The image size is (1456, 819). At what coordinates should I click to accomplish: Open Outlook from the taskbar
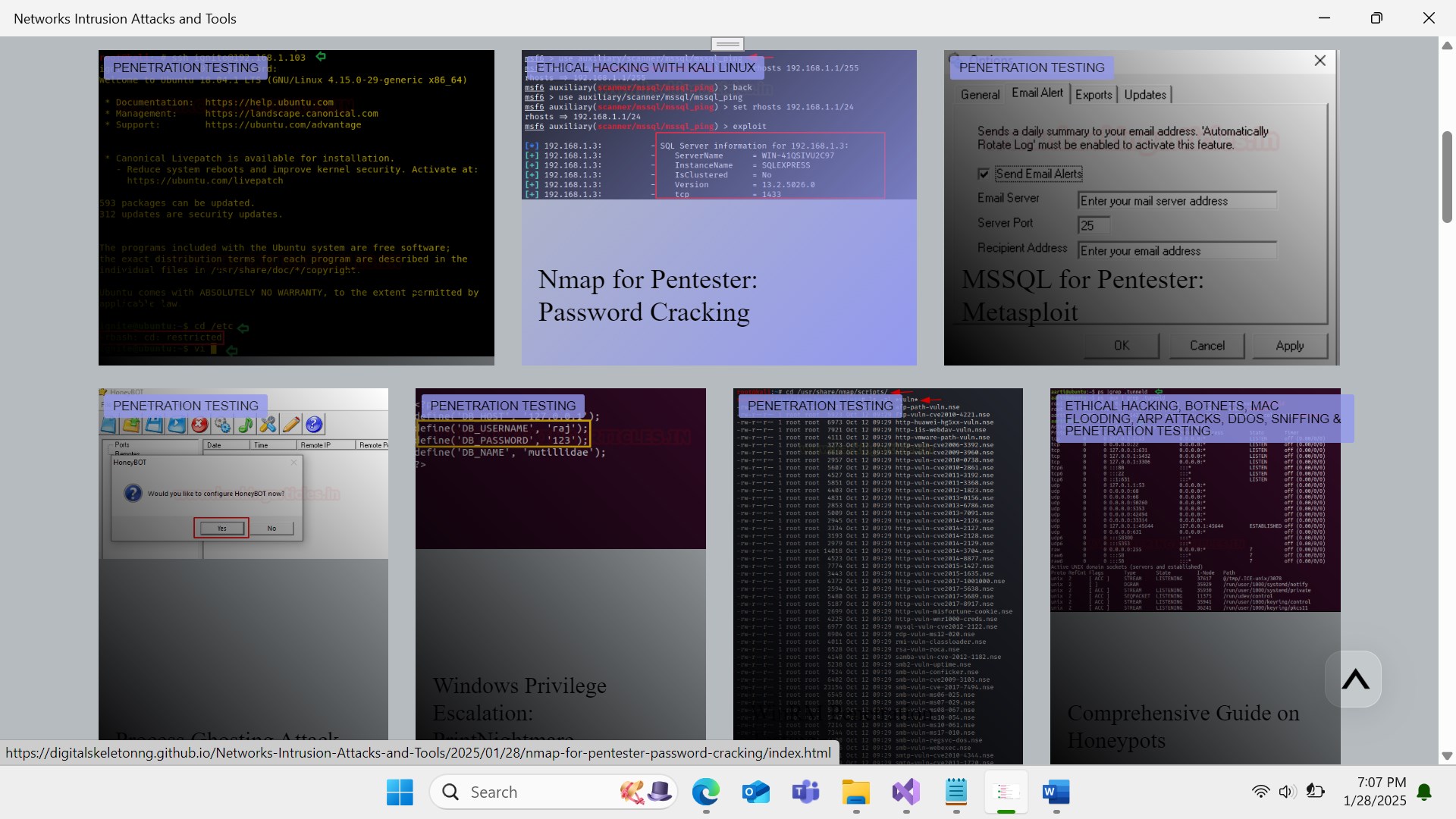(x=755, y=792)
